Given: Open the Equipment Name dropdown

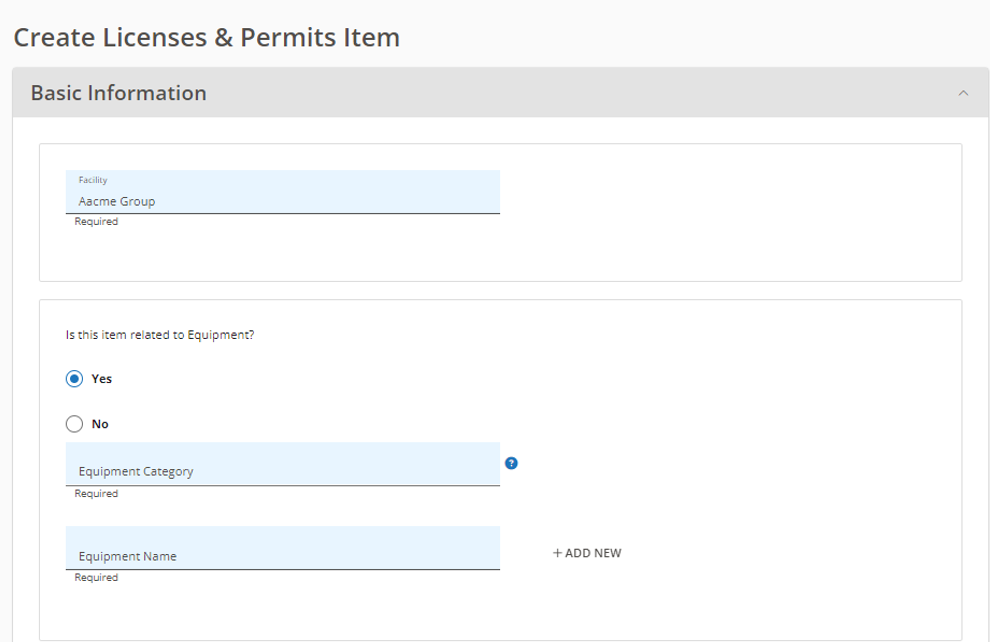Looking at the screenshot, I should click(x=283, y=548).
